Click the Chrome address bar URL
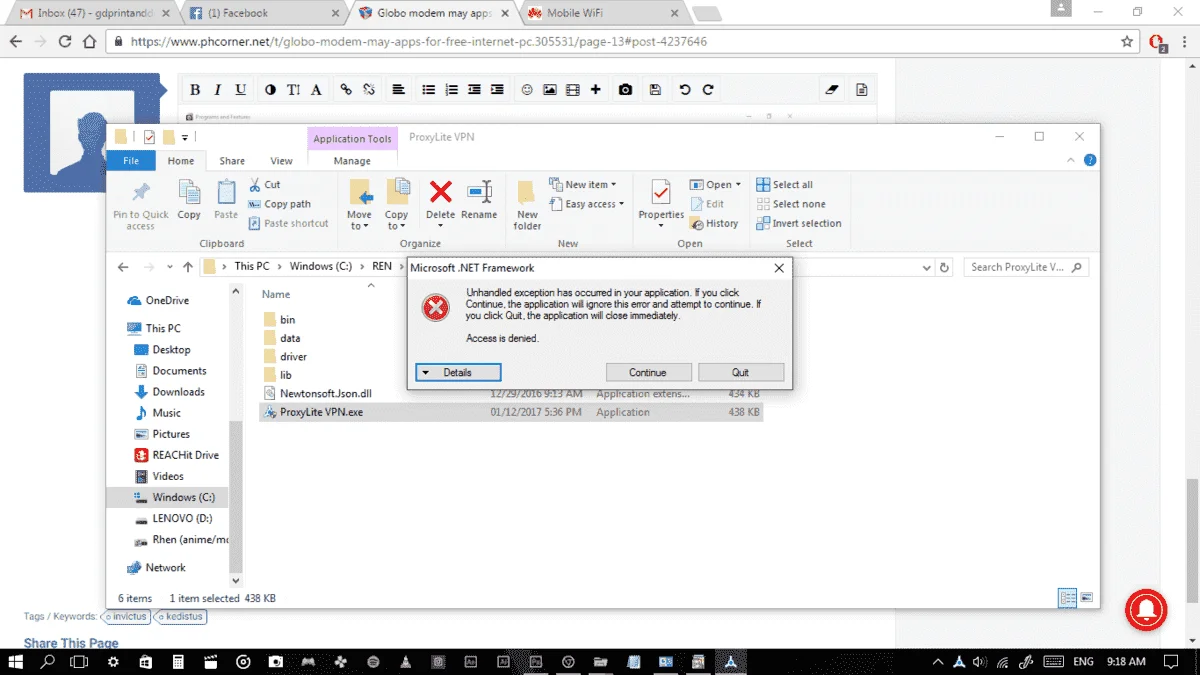 [419, 42]
